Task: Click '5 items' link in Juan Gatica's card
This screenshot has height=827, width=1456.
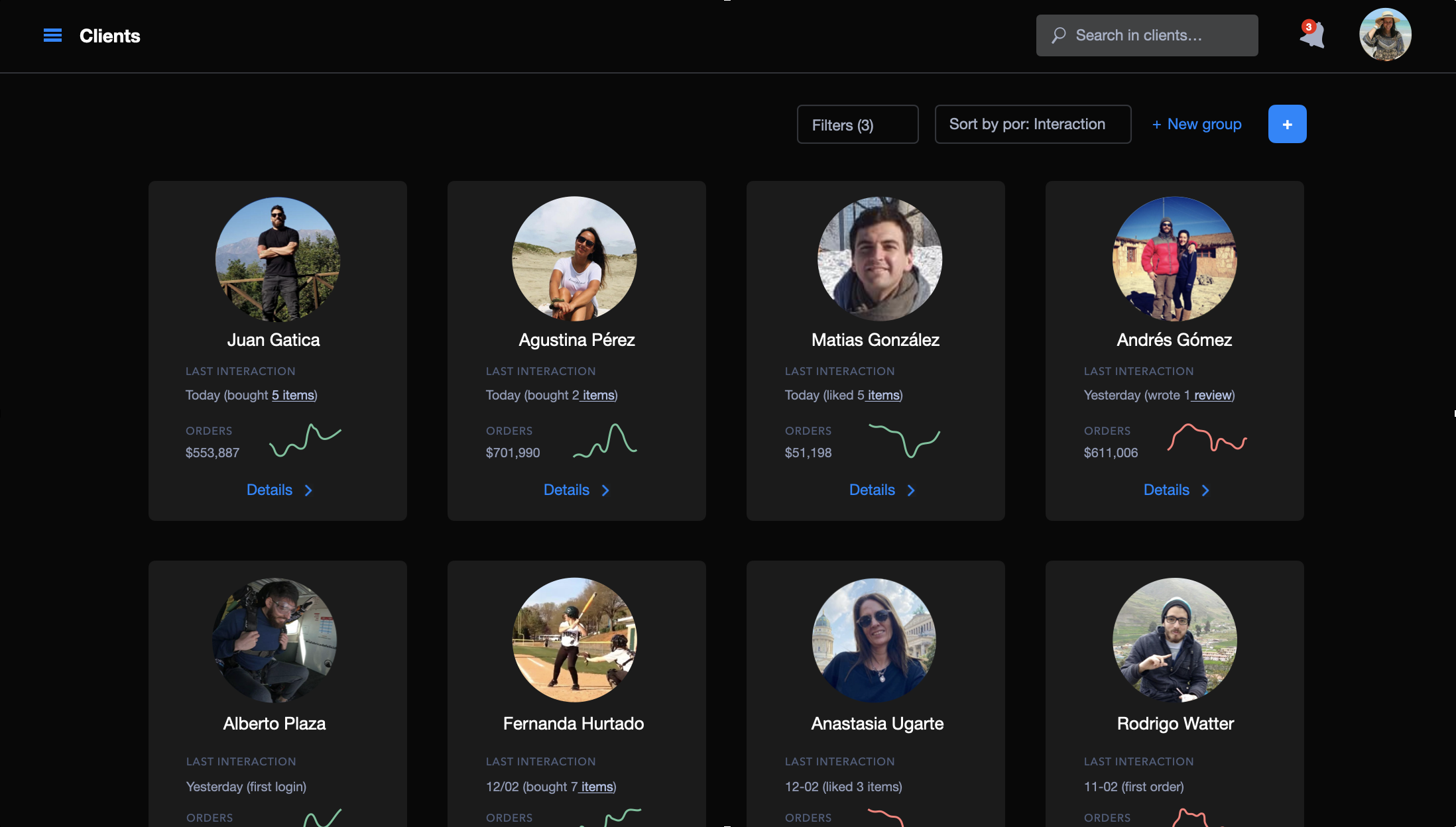Action: coord(292,396)
